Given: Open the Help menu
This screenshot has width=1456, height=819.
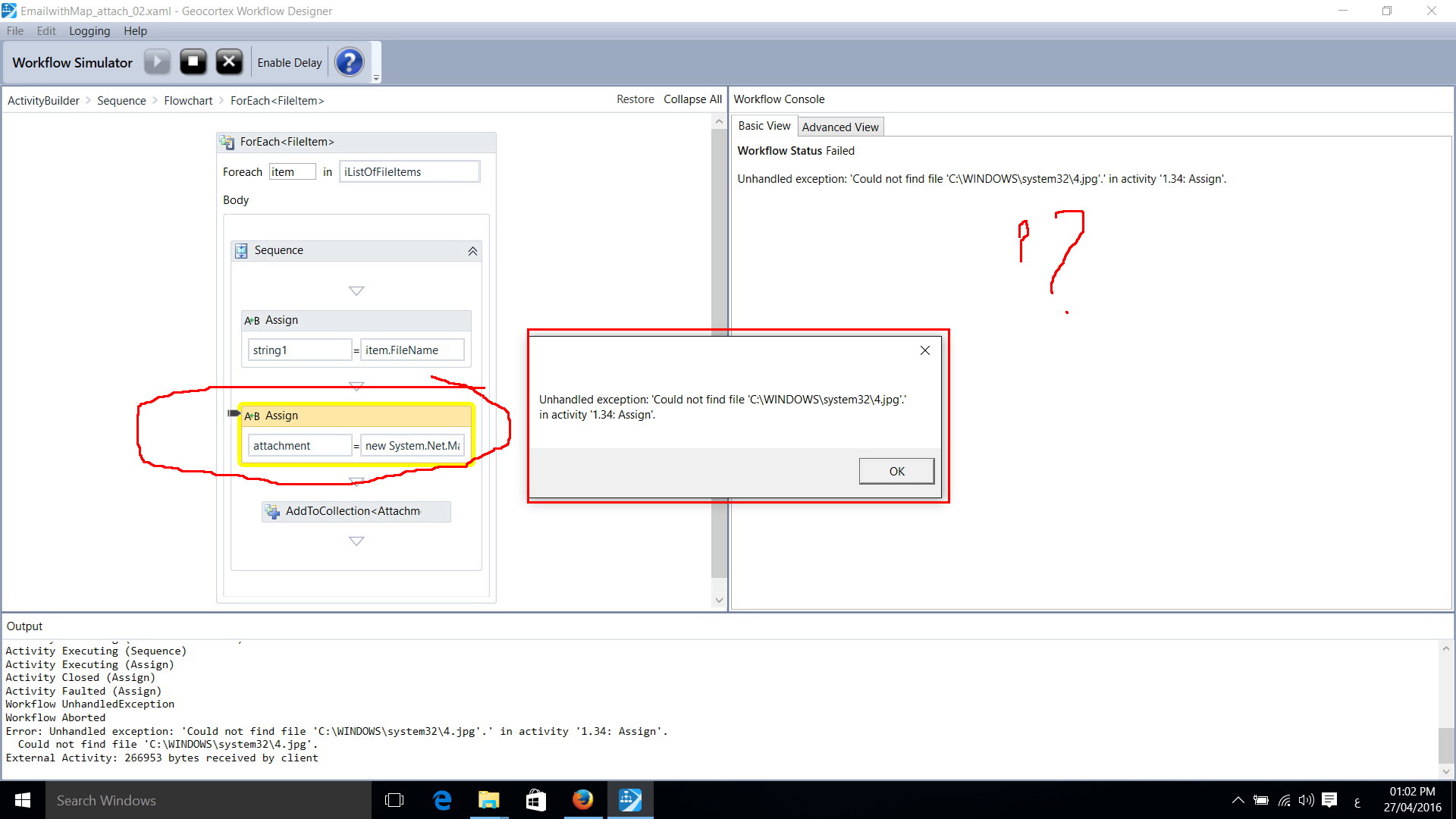Looking at the screenshot, I should (x=136, y=31).
